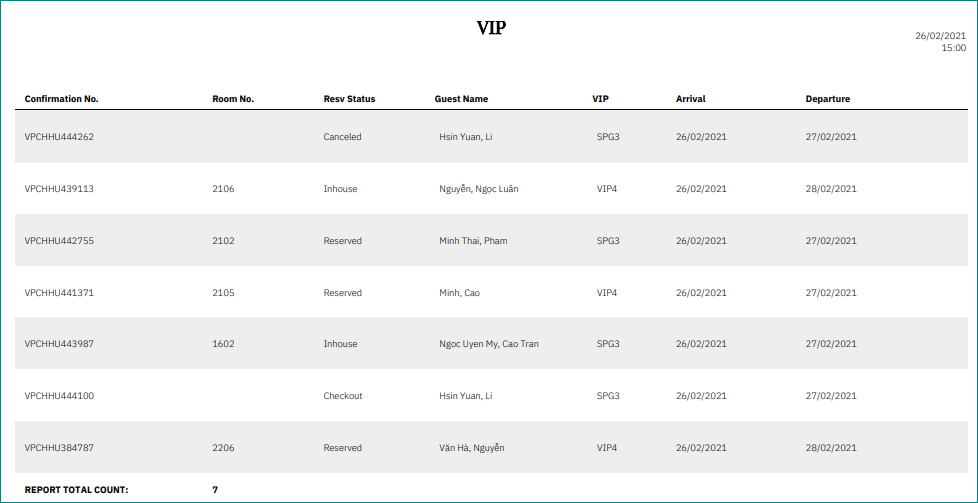This screenshot has height=503, width=978.
Task: Click the Confirmation No. column header
Action: point(61,99)
